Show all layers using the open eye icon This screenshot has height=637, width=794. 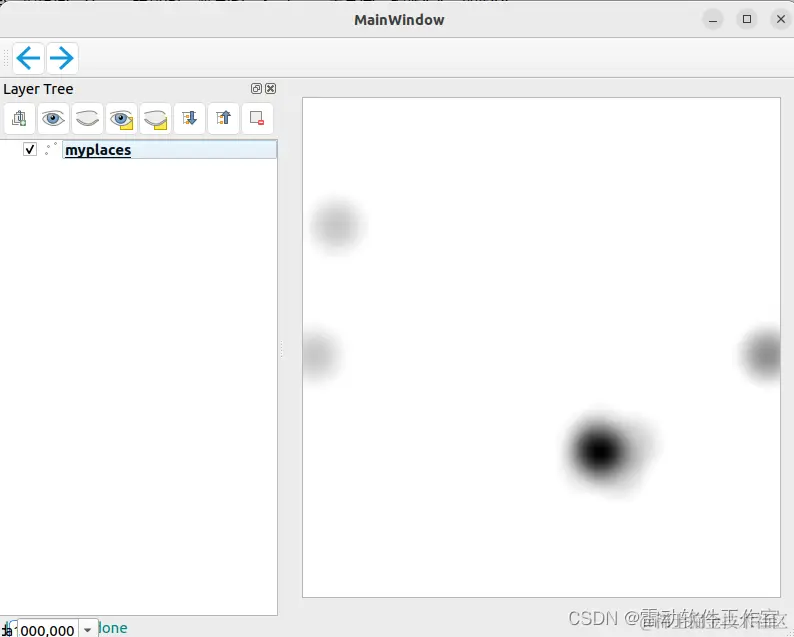pos(53,118)
